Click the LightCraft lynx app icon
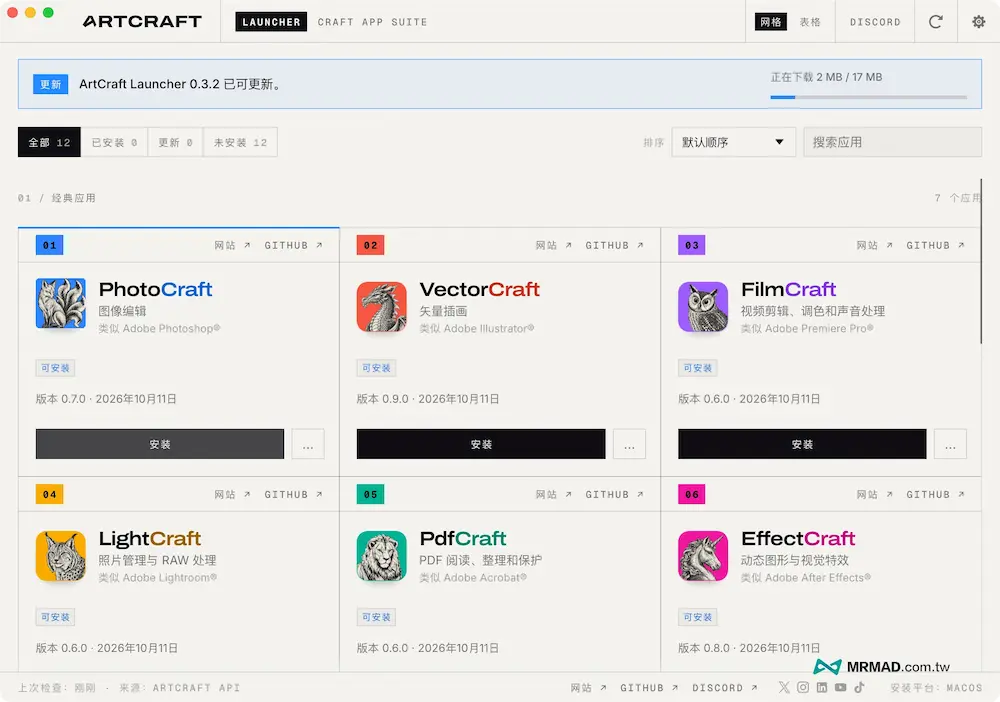 pyautogui.click(x=61, y=556)
